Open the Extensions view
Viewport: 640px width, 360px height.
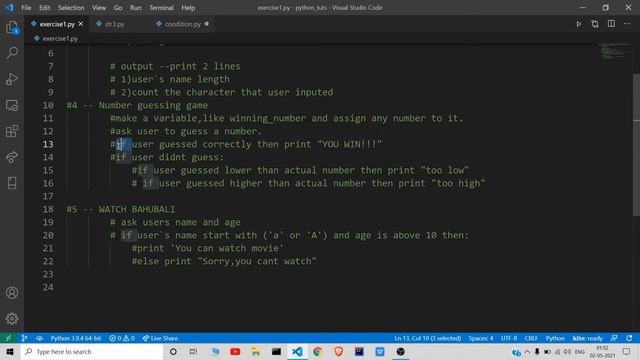coord(12,131)
